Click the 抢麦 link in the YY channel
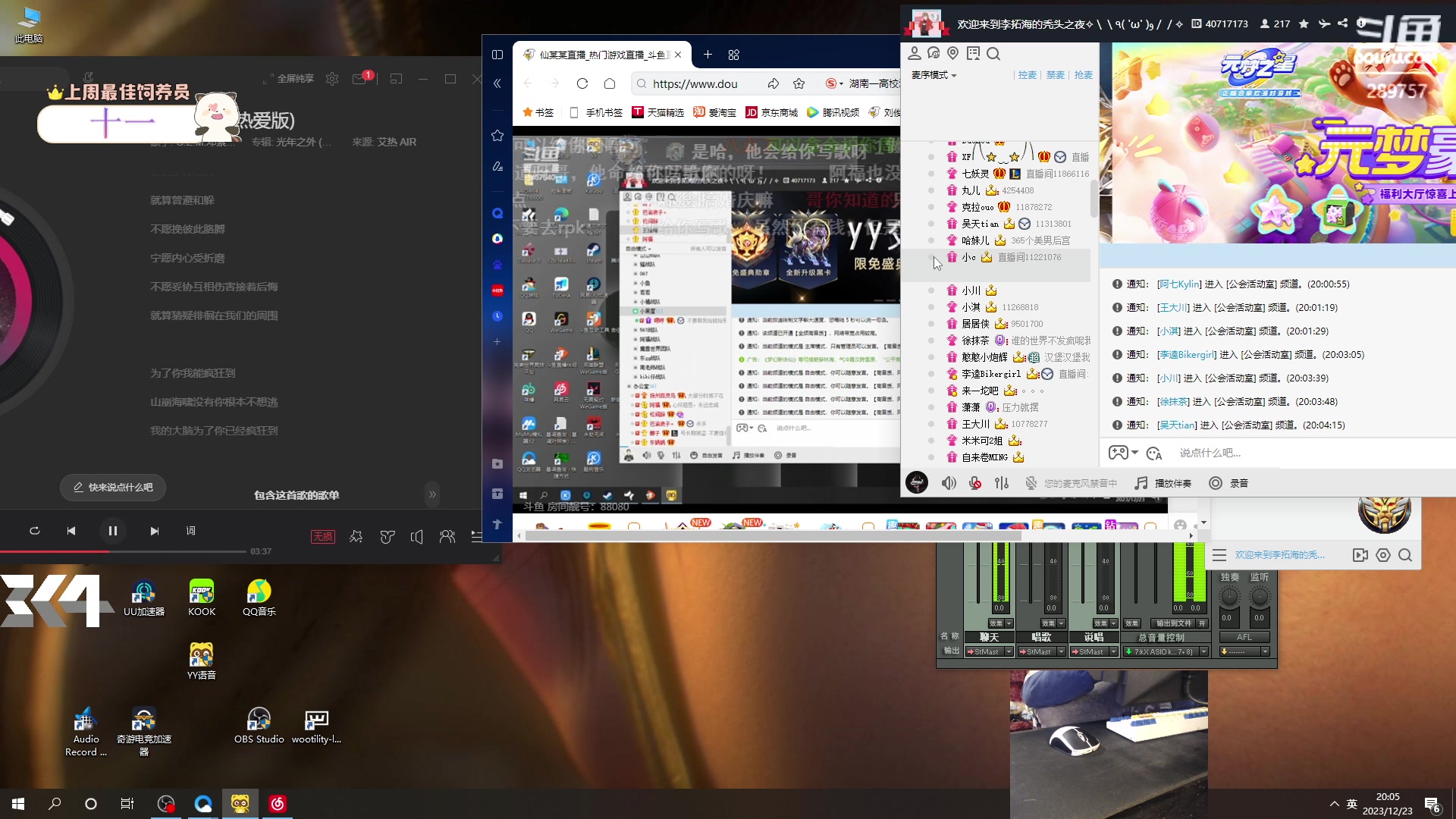This screenshot has width=1456, height=819. point(1084,75)
